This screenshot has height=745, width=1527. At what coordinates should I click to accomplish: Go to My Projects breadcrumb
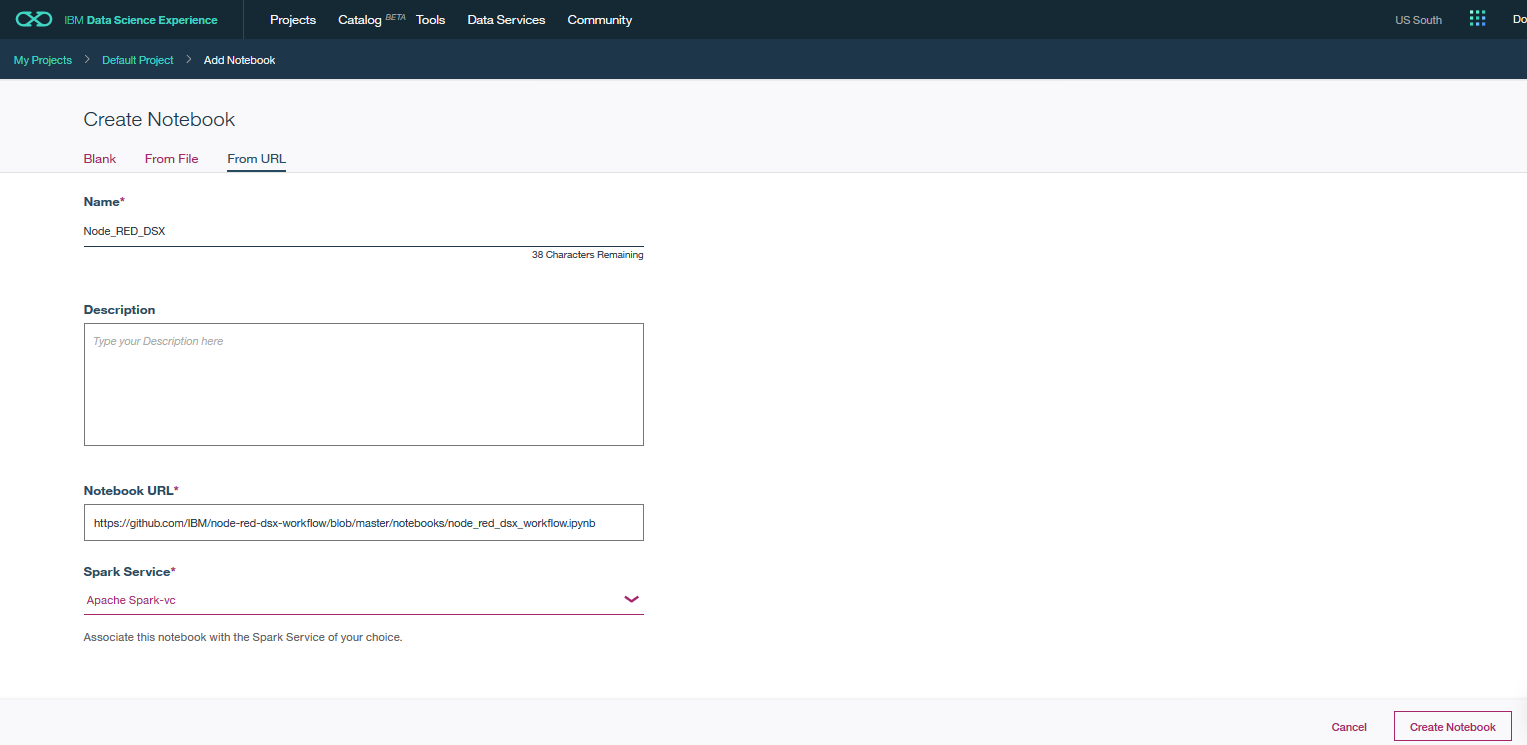[43, 60]
